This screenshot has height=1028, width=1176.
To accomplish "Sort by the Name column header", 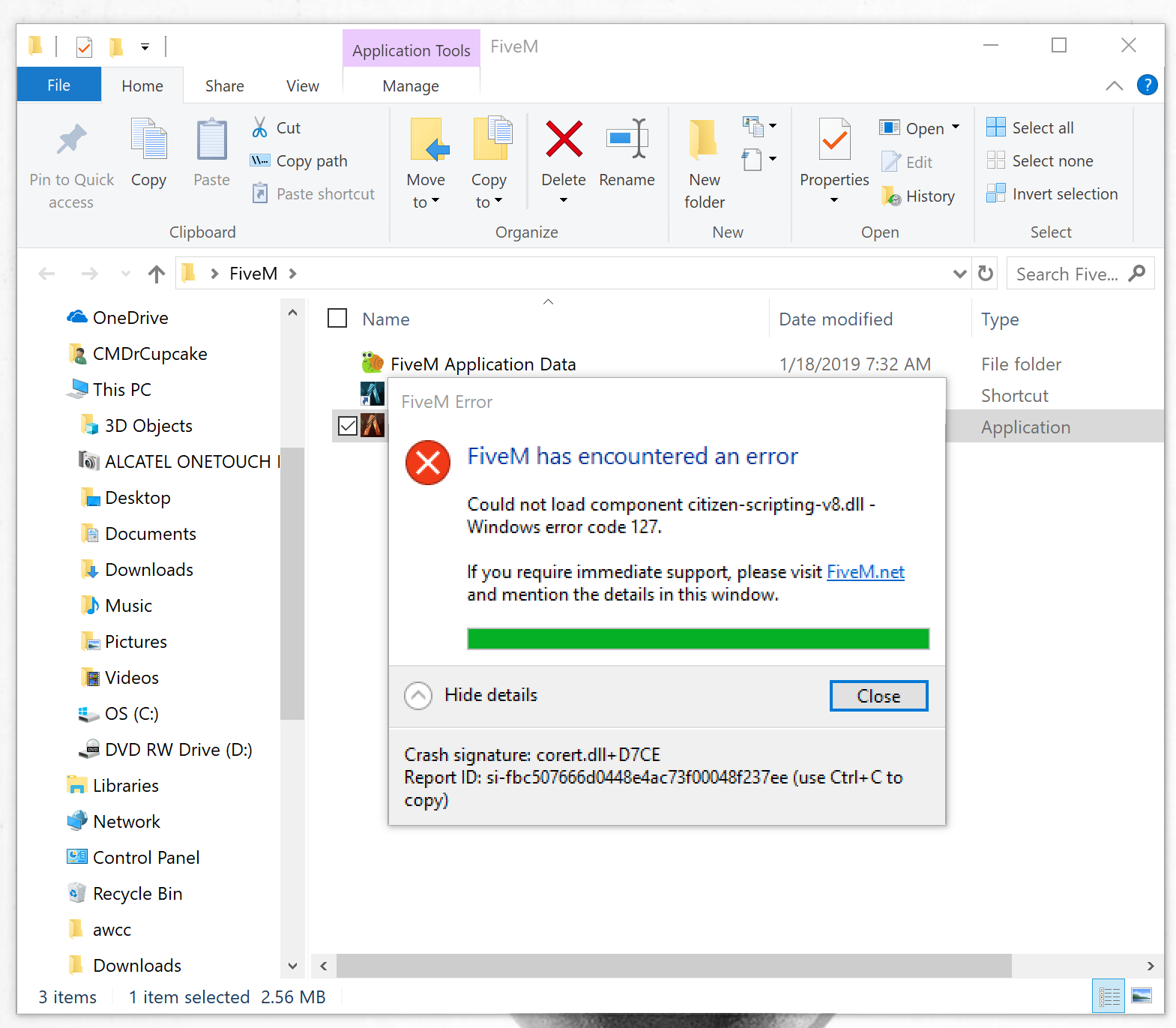I will [385, 319].
